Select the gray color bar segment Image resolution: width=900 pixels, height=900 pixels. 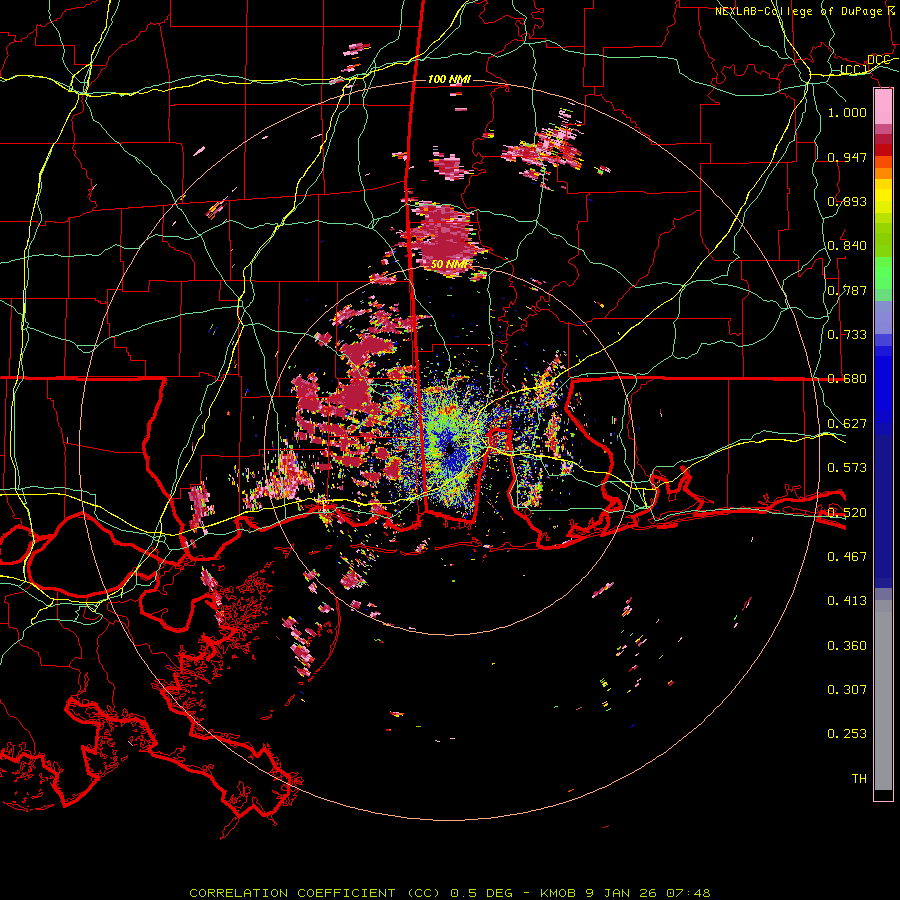click(883, 695)
